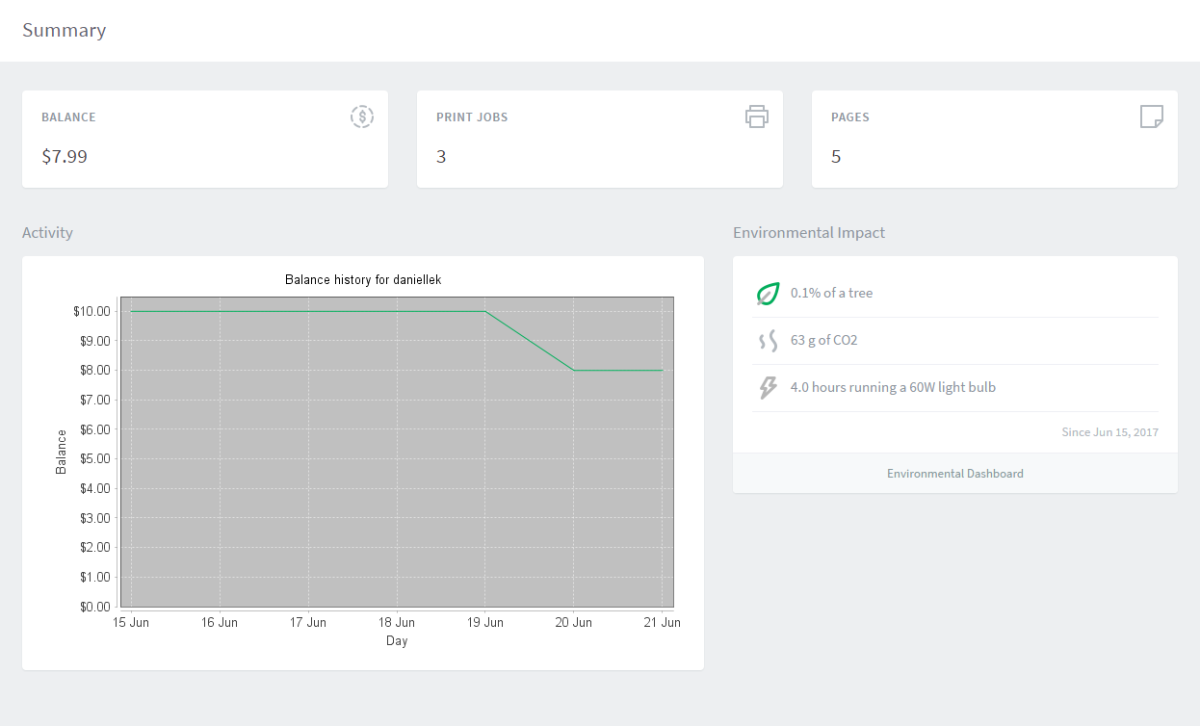This screenshot has width=1200, height=726.
Task: Click the chart title for daniellek
Action: coord(361,279)
